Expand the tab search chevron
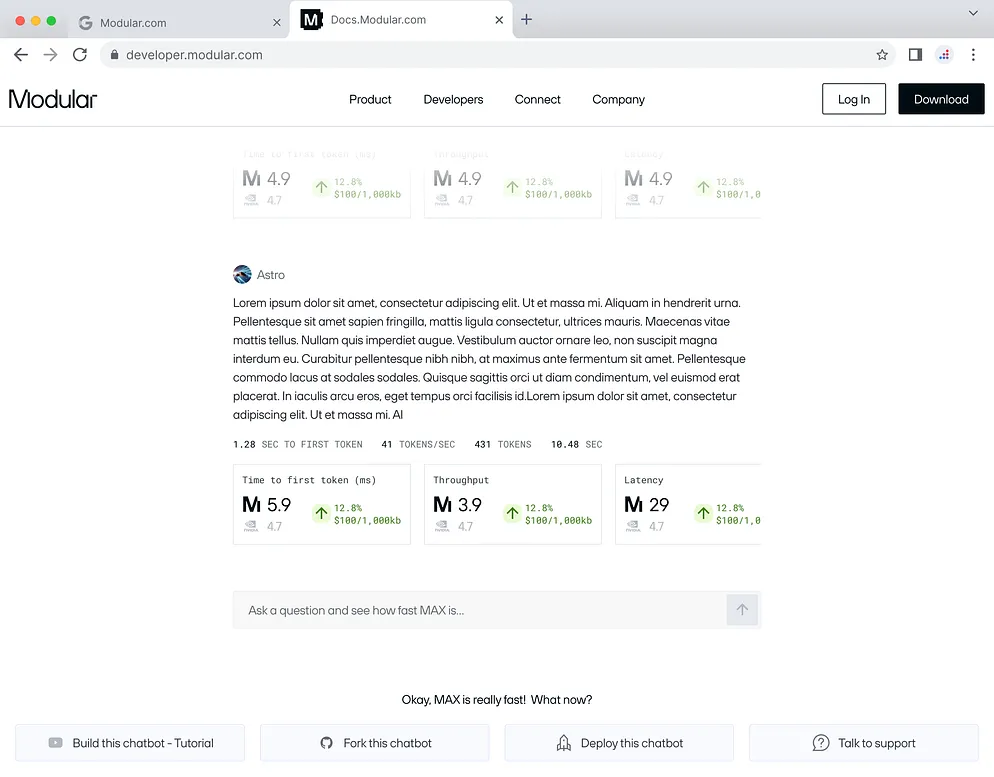 click(972, 13)
